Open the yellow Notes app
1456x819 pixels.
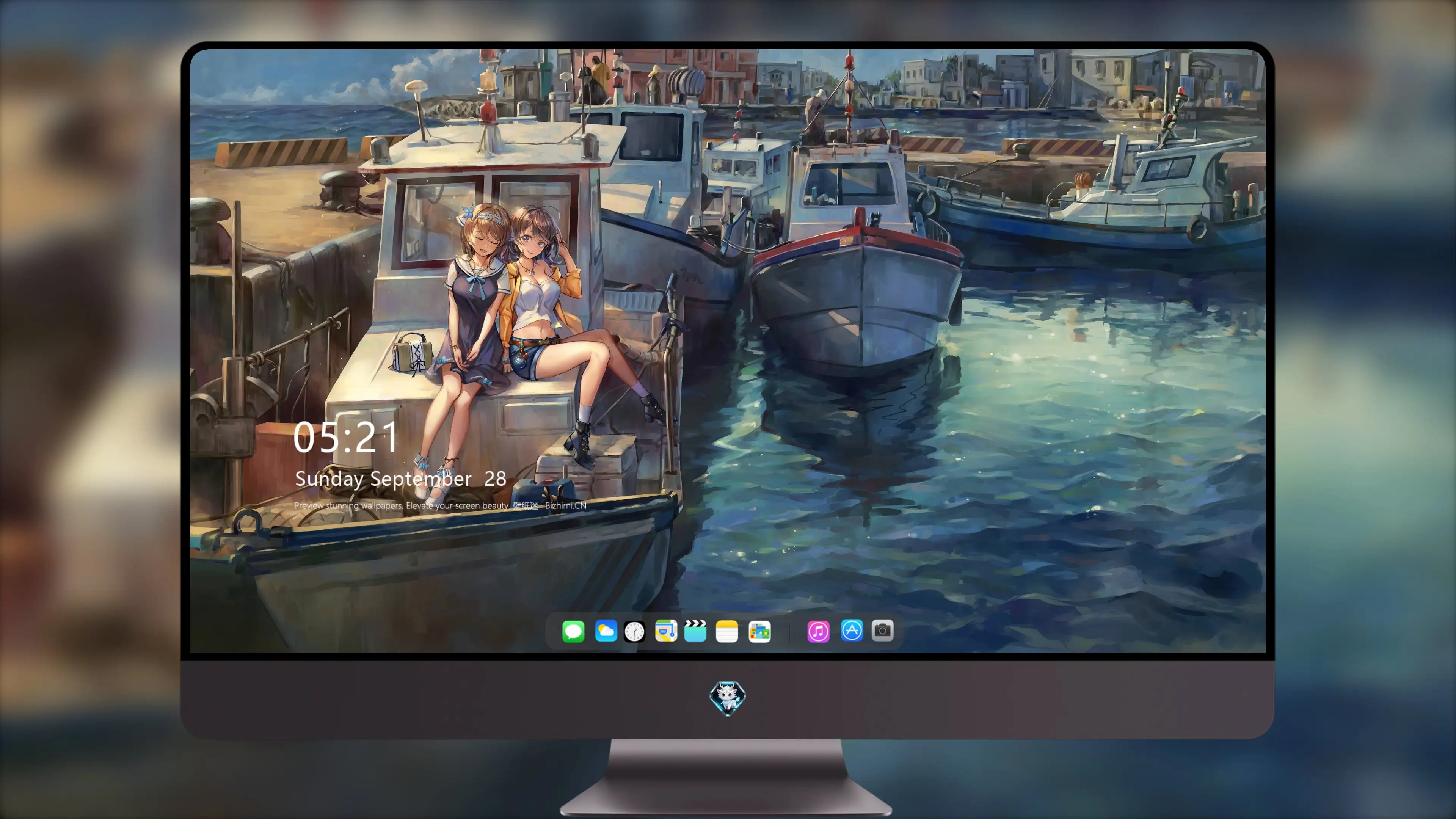(727, 631)
